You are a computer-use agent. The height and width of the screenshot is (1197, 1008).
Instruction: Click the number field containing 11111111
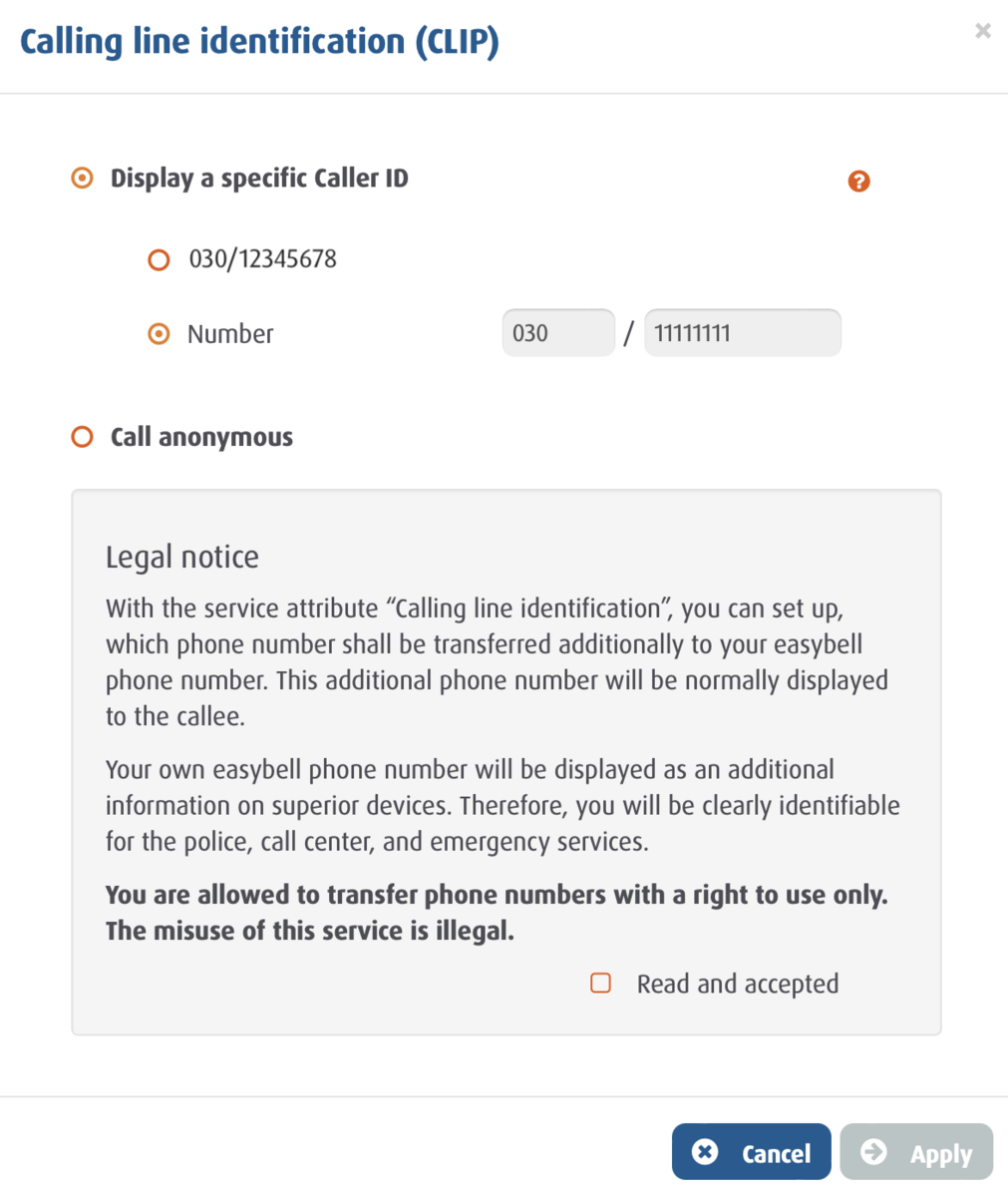pos(742,333)
